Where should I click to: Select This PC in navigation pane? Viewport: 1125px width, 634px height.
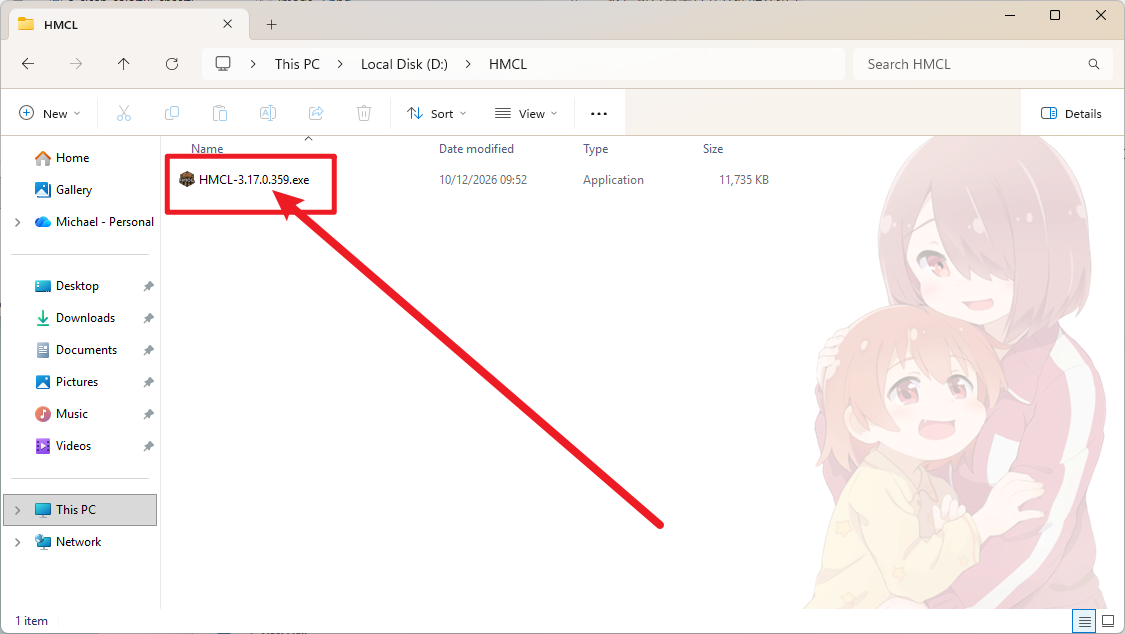point(80,510)
